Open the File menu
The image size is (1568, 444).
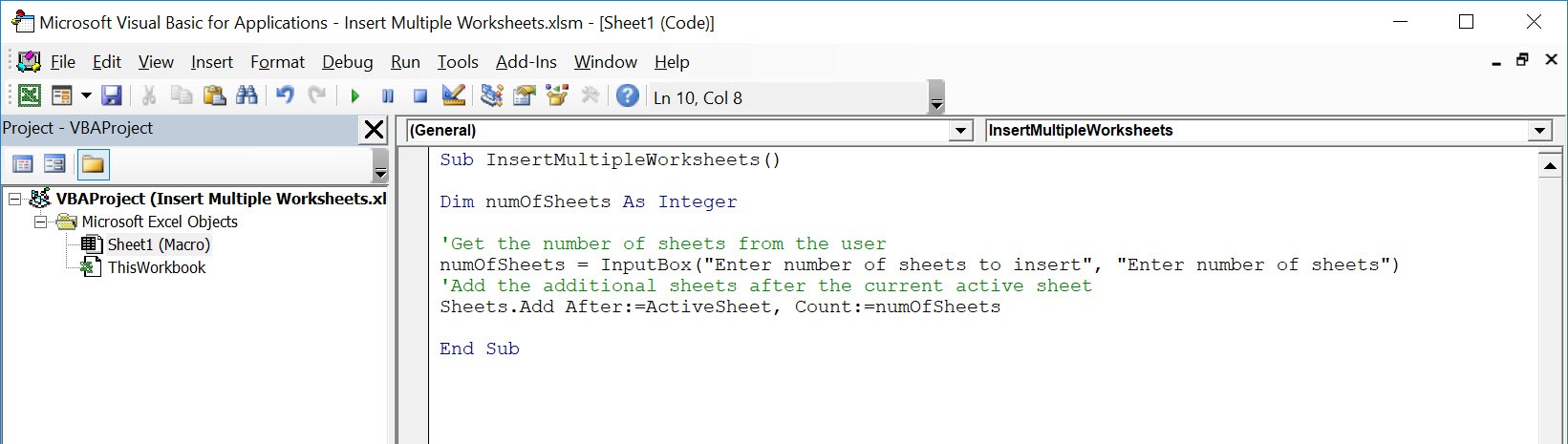[62, 62]
